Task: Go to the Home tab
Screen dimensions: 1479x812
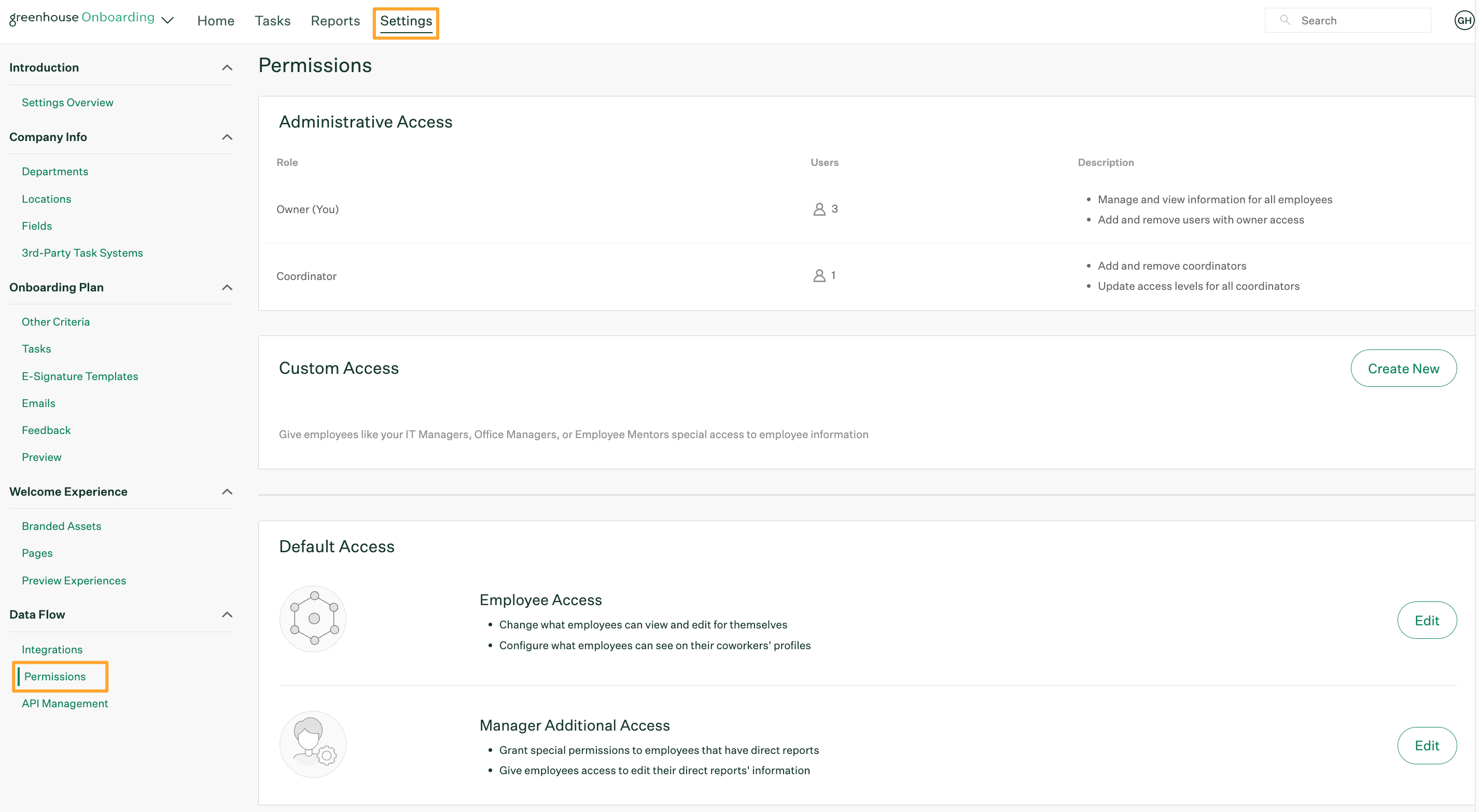Action: pyautogui.click(x=216, y=21)
